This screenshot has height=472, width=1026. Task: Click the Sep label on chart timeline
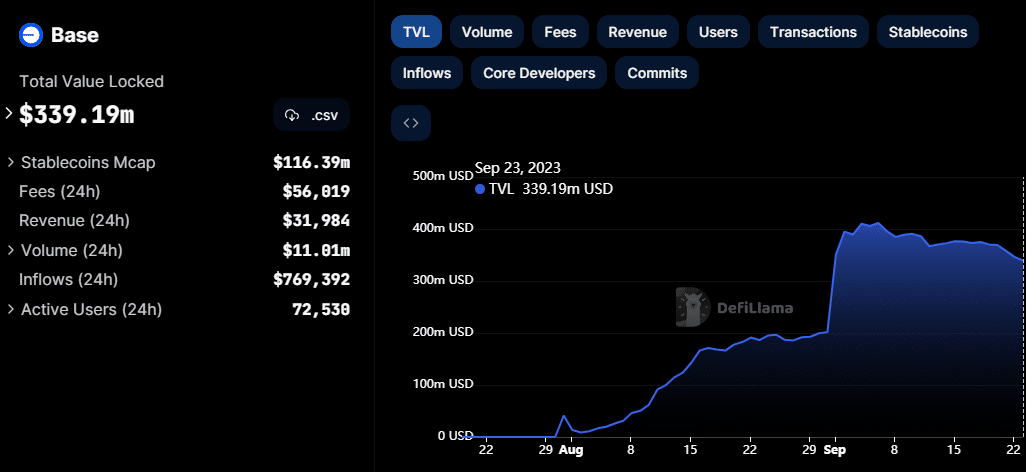834,451
